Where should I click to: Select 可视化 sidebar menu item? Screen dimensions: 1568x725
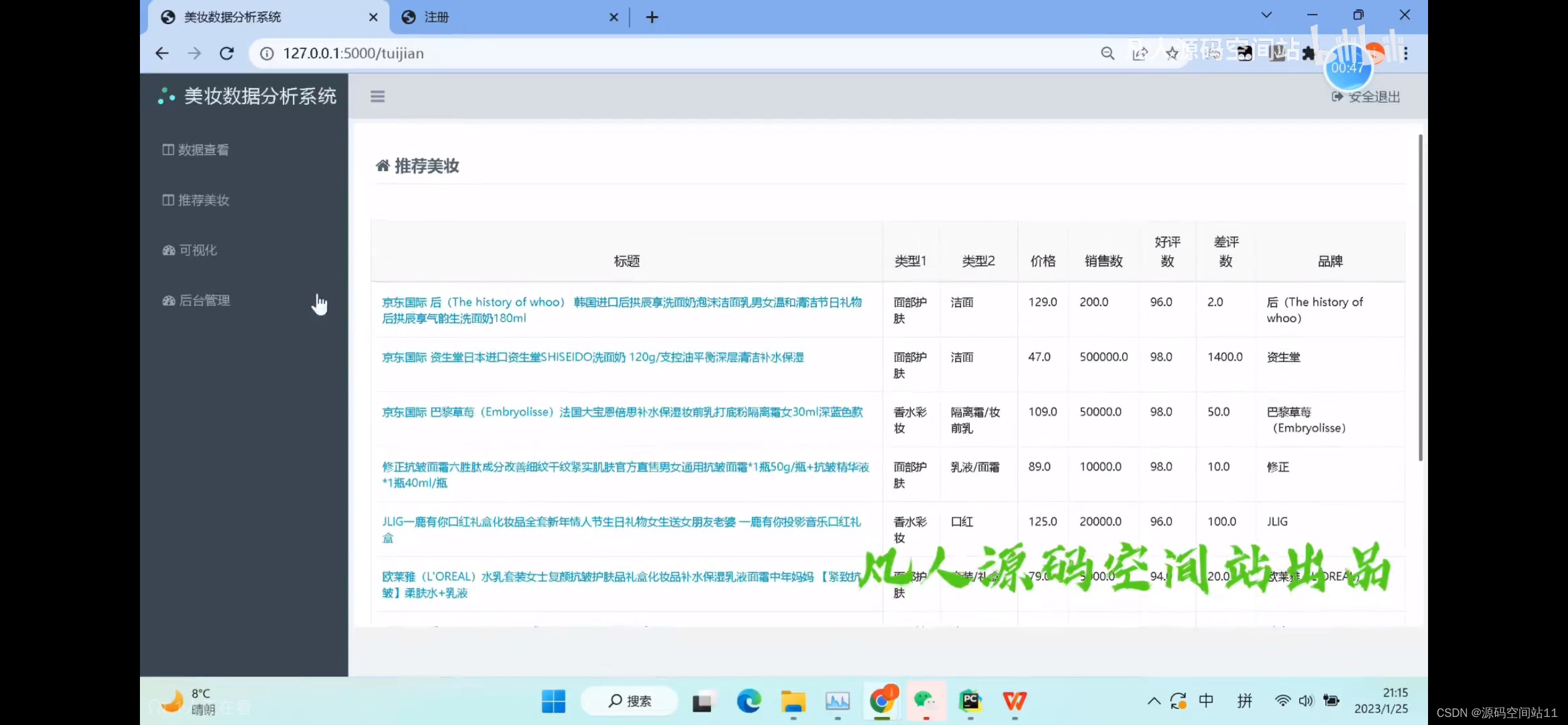click(197, 250)
